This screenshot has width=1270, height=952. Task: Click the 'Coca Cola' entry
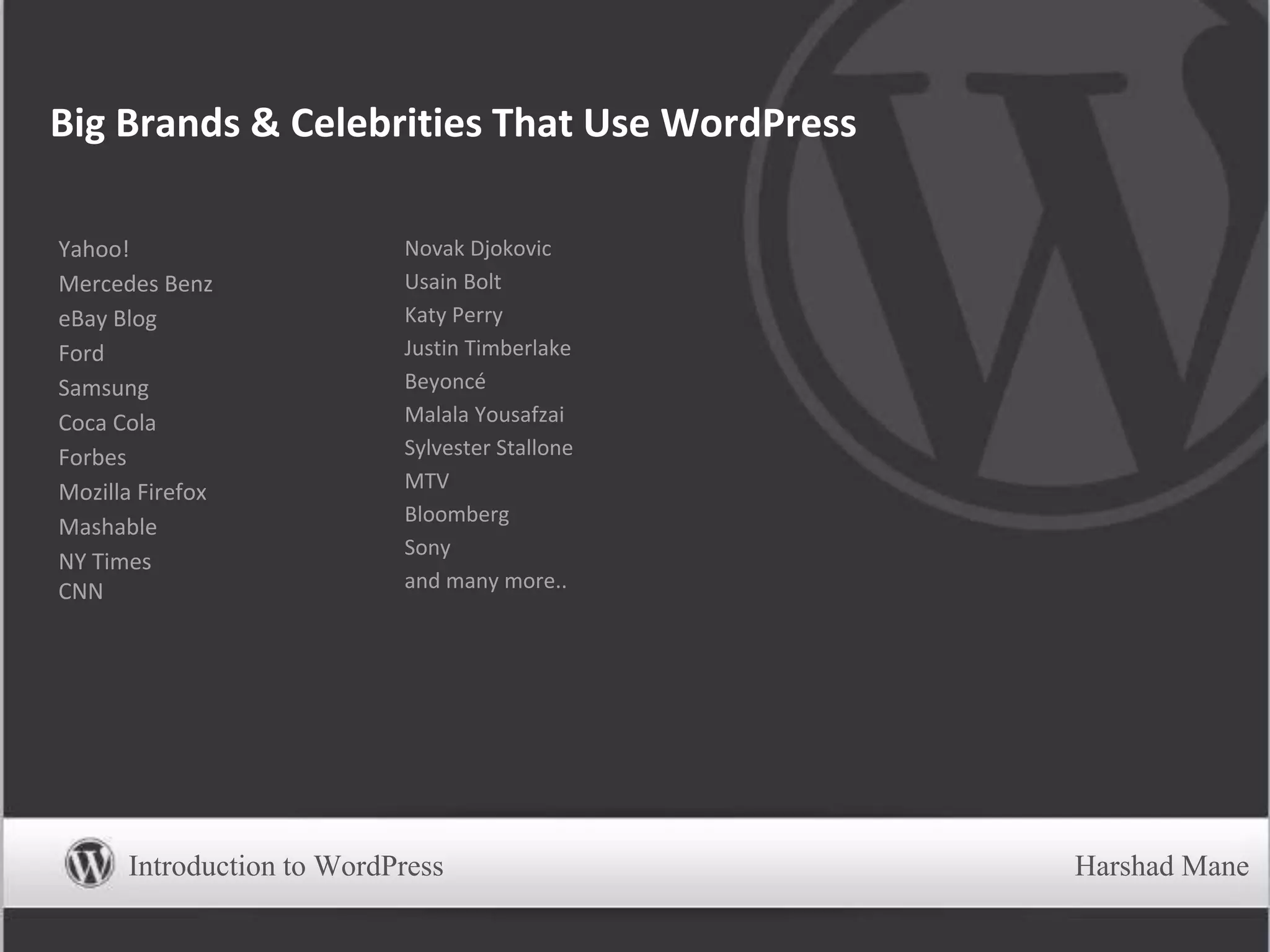pyautogui.click(x=107, y=423)
